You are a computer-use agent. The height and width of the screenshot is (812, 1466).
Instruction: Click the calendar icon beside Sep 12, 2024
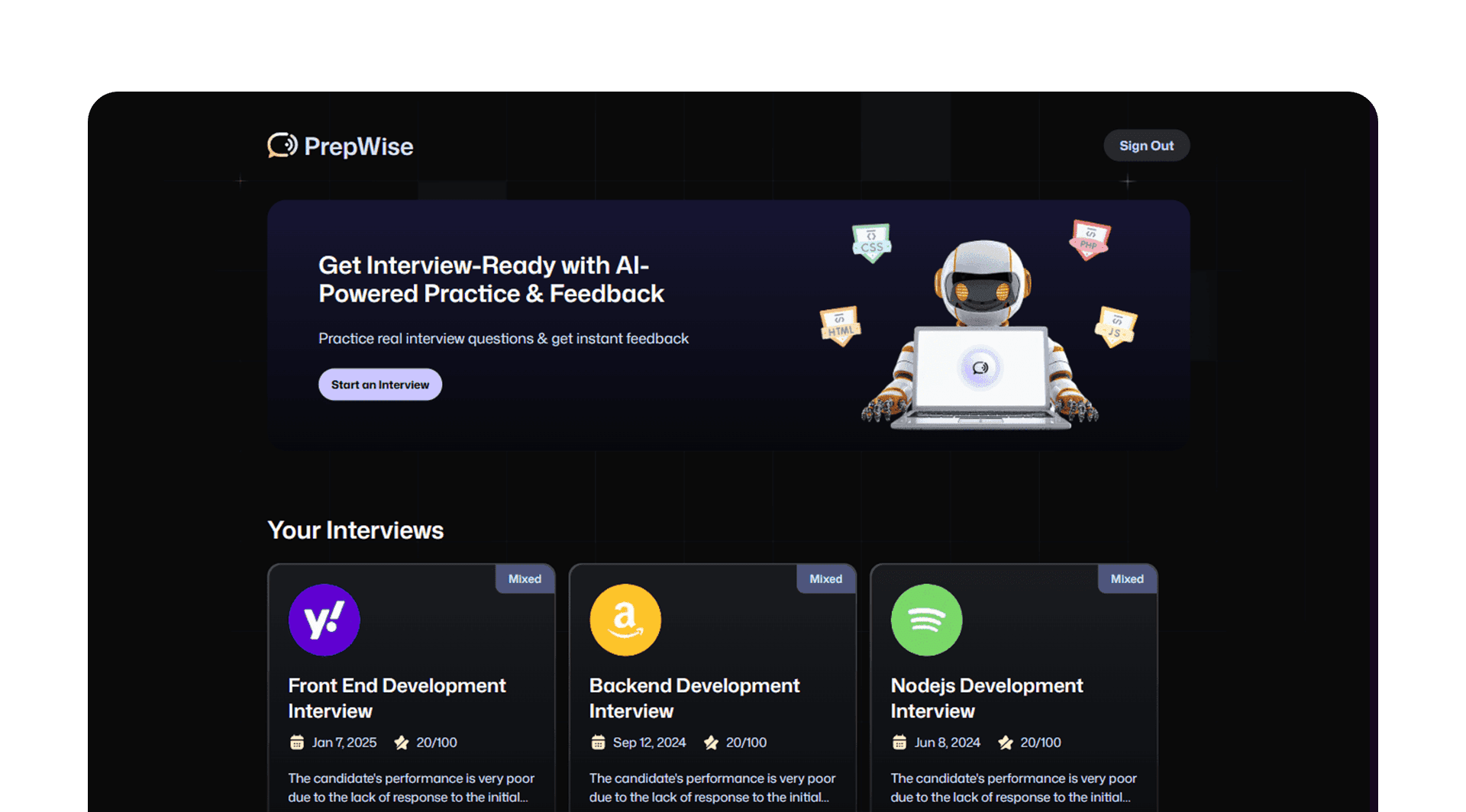coord(598,743)
